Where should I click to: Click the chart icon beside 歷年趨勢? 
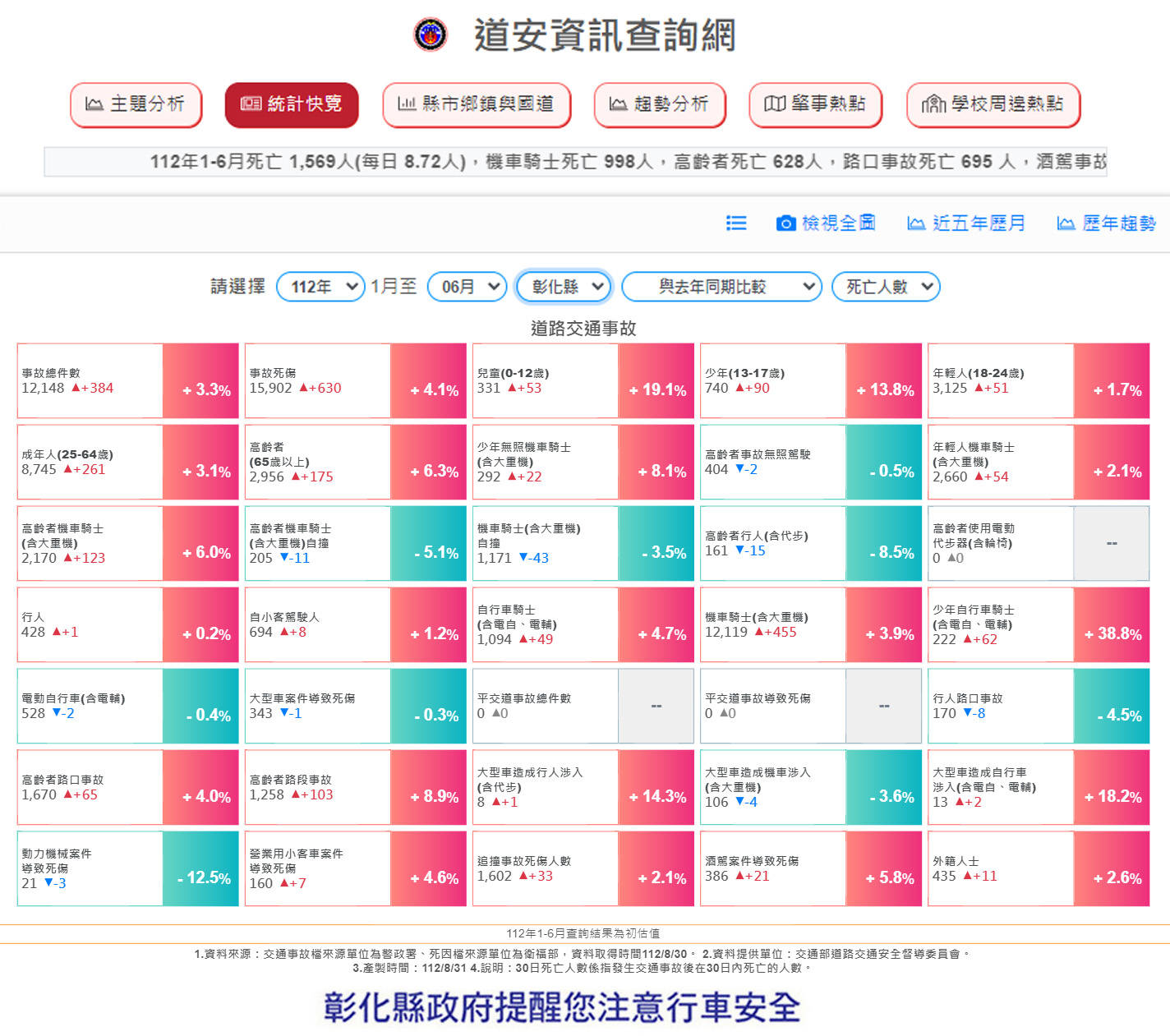tap(1066, 223)
